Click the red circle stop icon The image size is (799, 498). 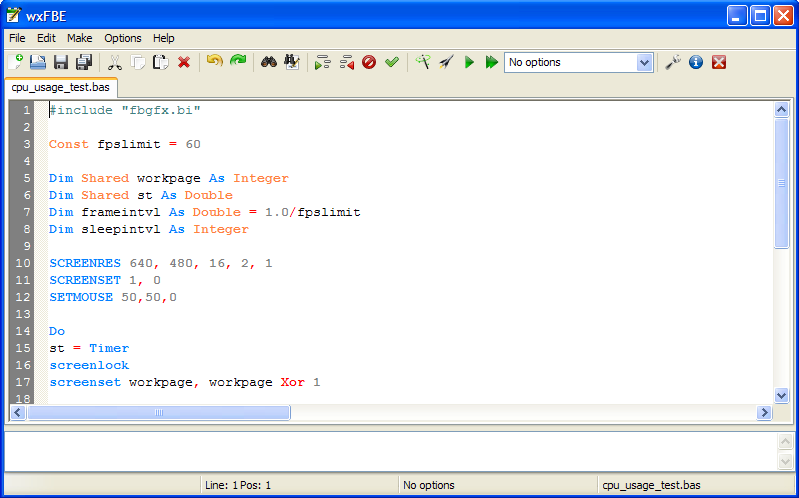tap(369, 62)
